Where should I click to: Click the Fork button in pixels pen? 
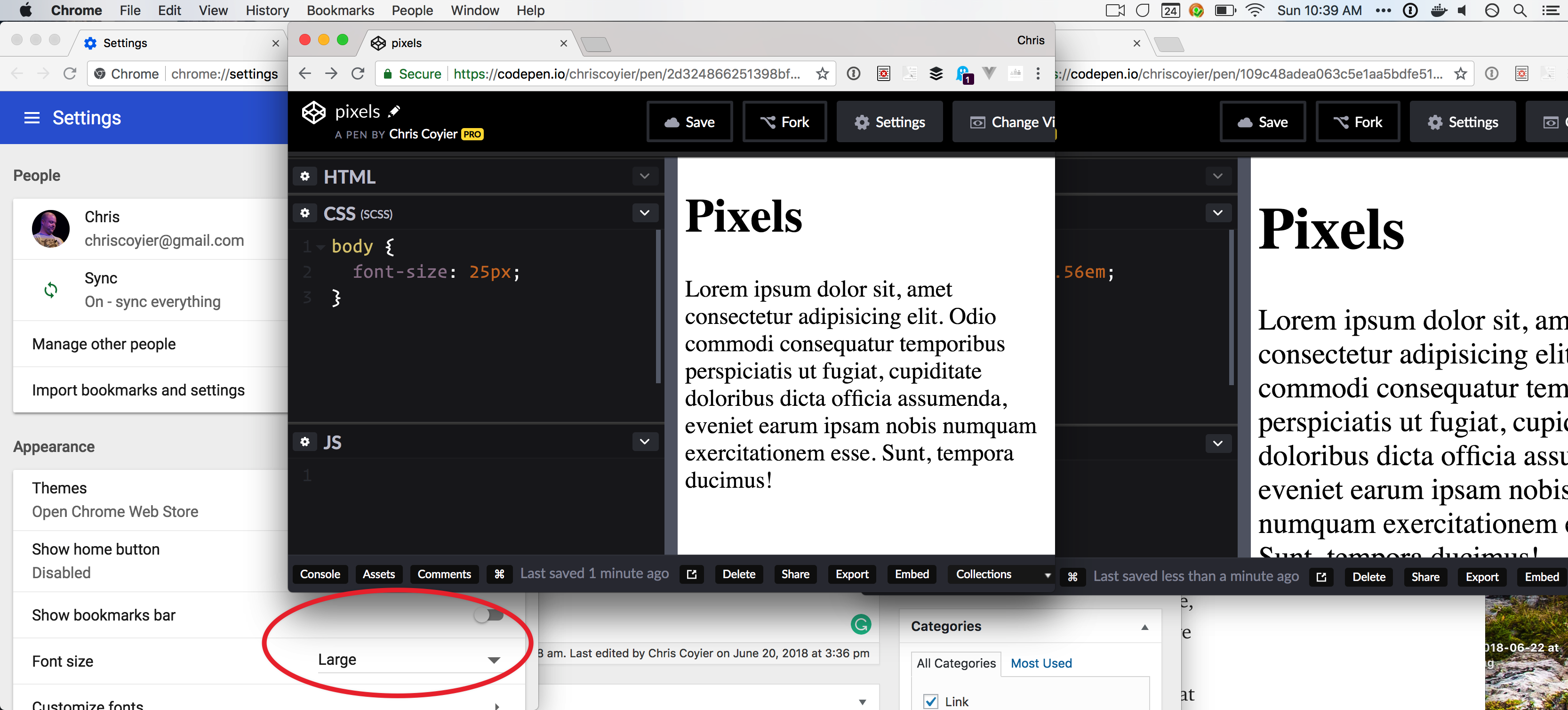[784, 122]
